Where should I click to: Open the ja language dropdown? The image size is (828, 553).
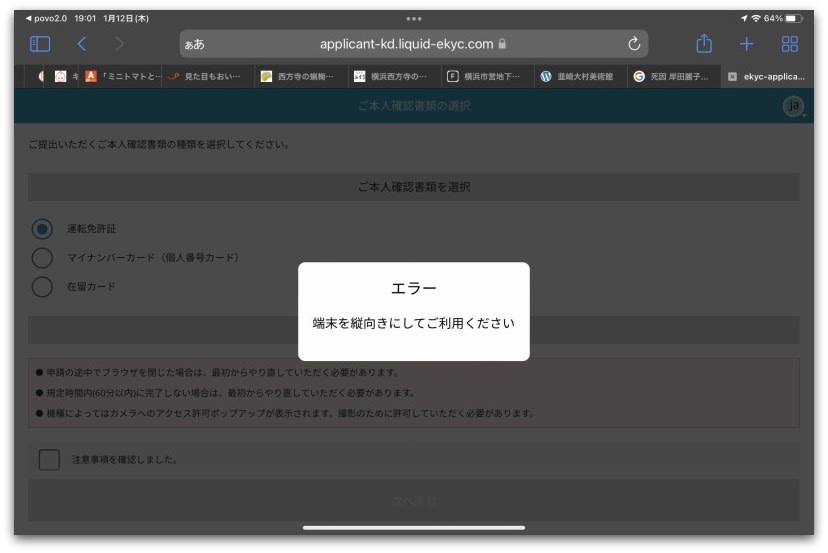[794, 106]
